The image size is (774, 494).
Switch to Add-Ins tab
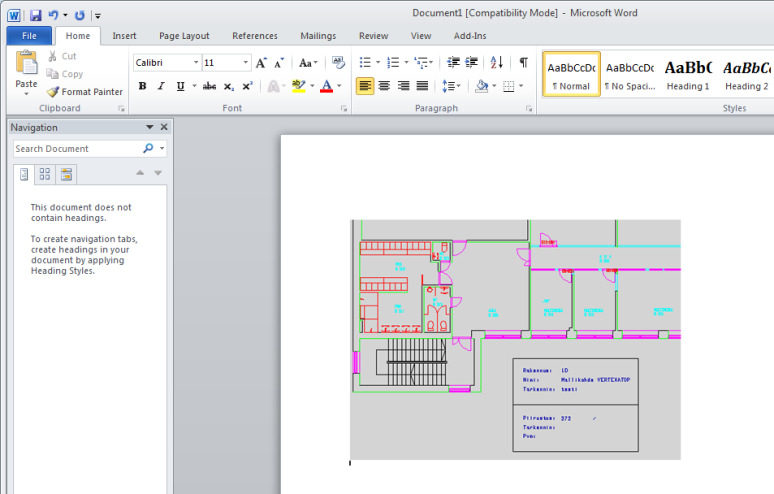470,36
